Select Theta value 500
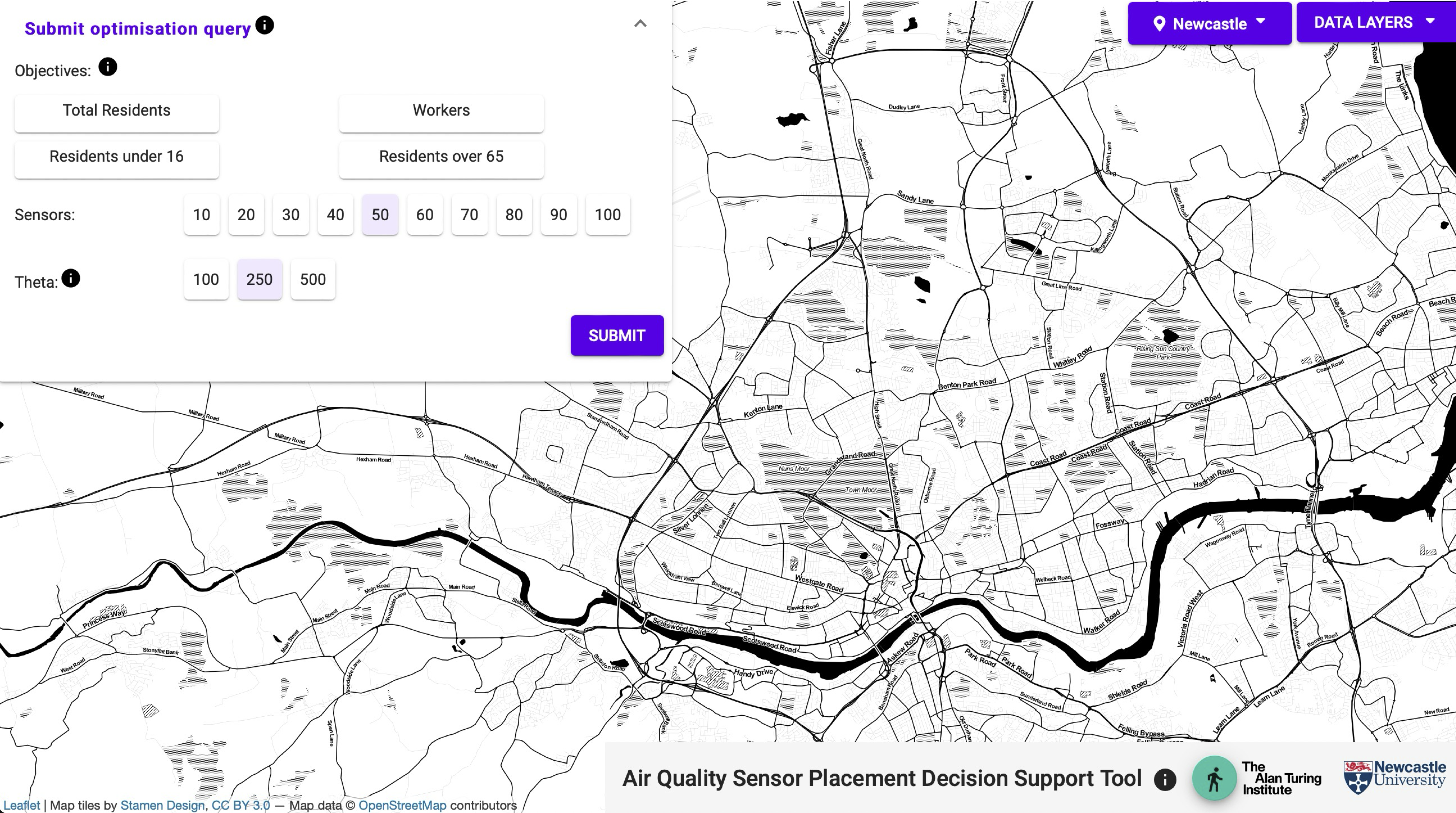 pyautogui.click(x=313, y=279)
